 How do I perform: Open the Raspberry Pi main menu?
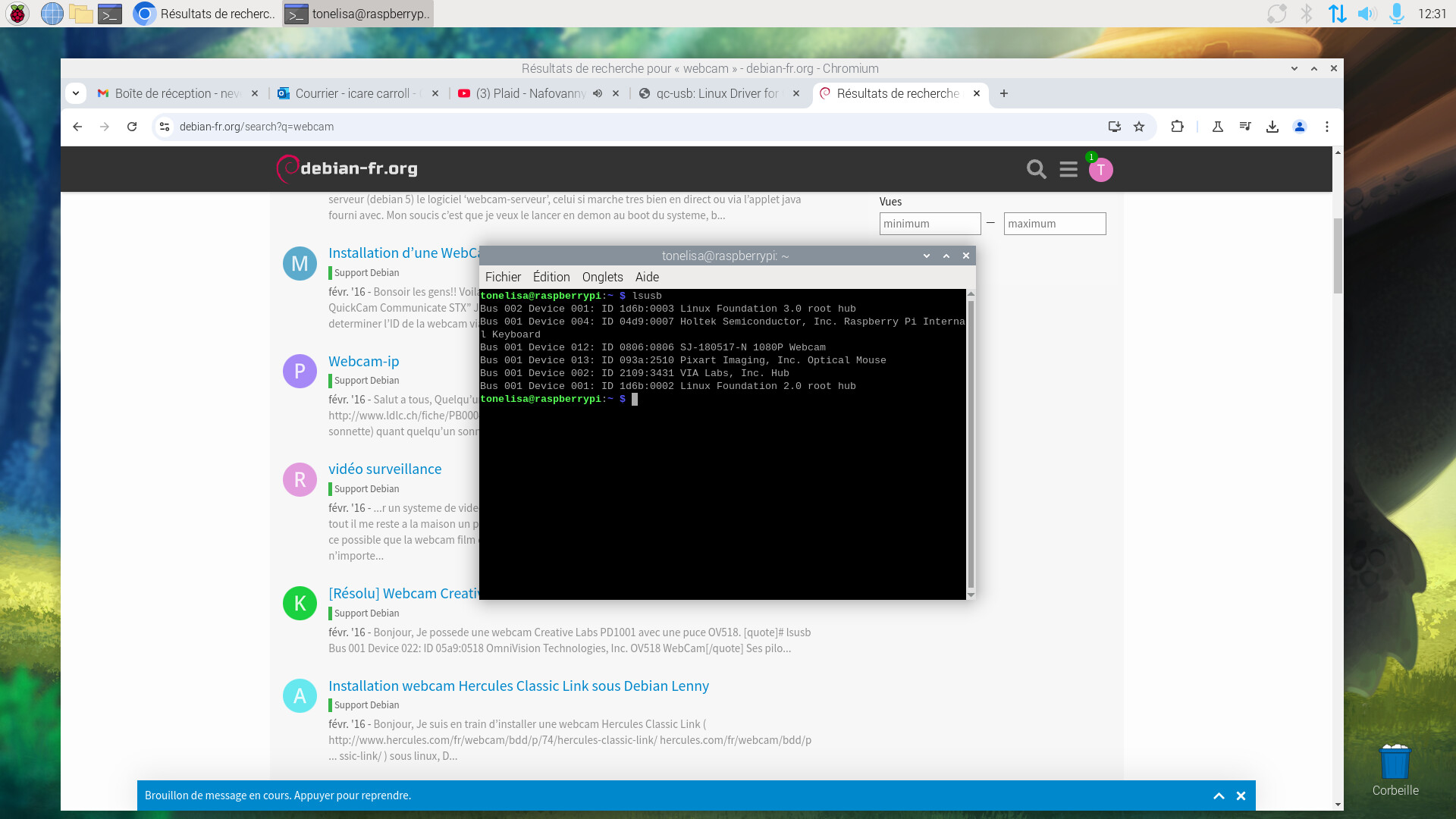click(17, 14)
